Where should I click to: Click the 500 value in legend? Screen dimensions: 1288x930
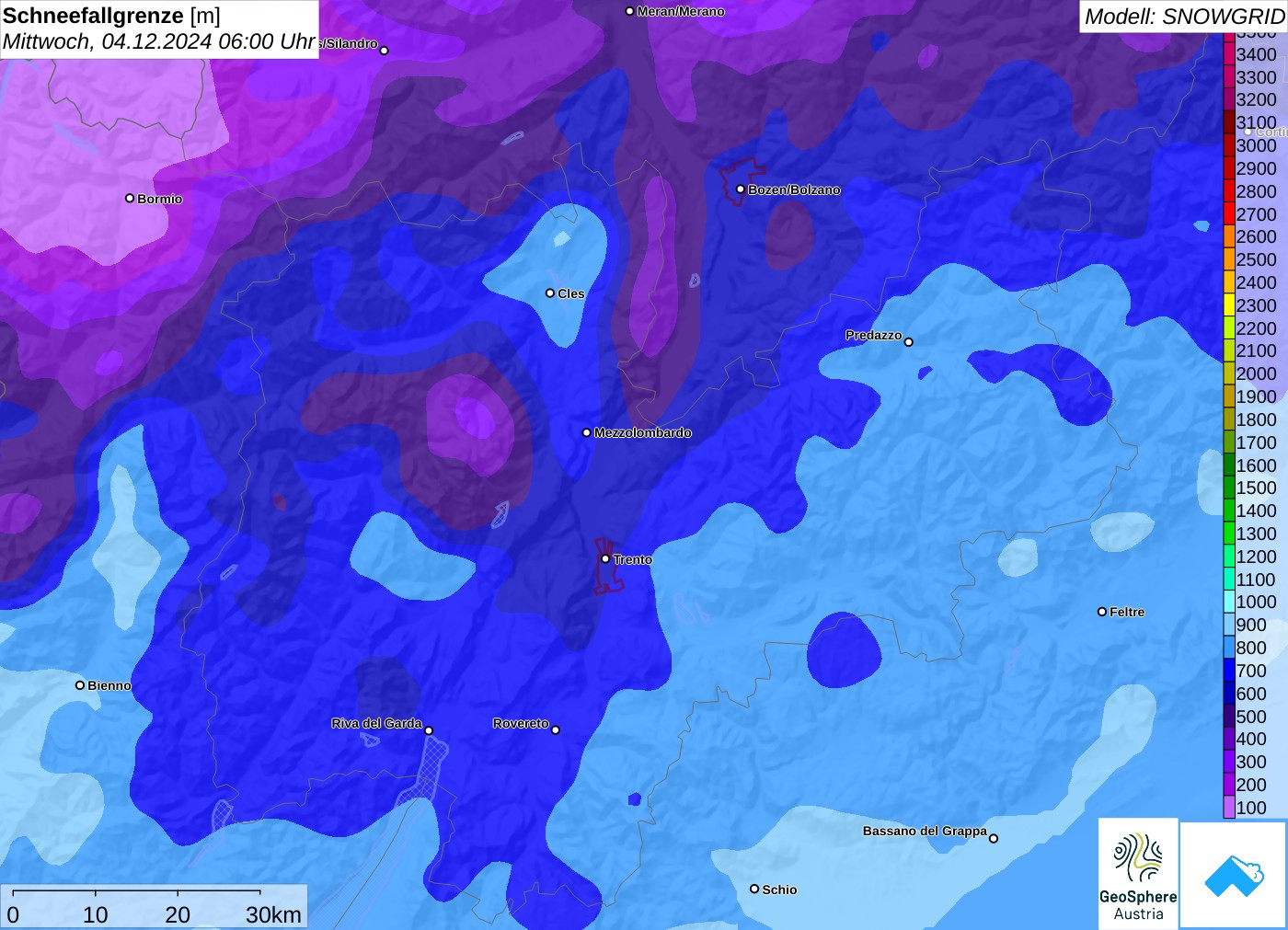[1251, 717]
